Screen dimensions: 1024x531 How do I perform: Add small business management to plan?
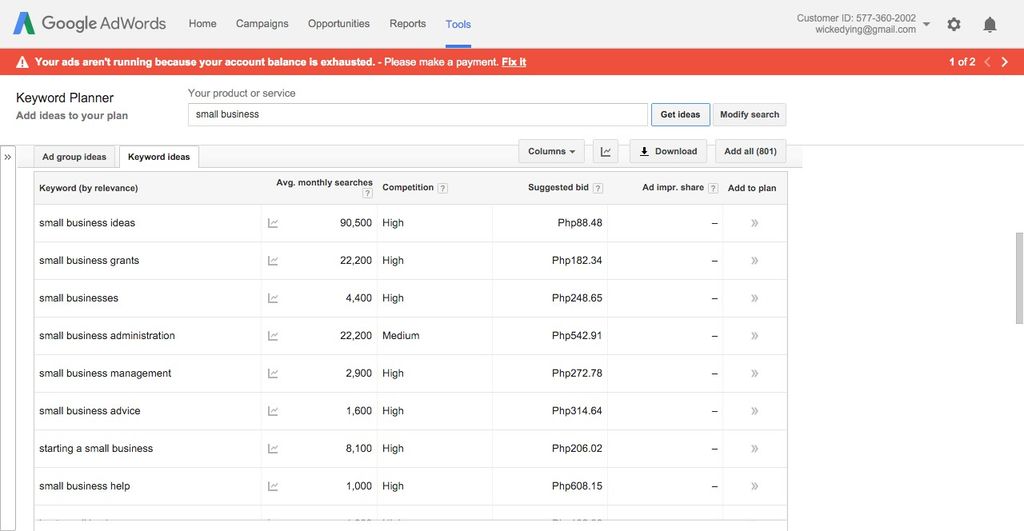point(754,374)
